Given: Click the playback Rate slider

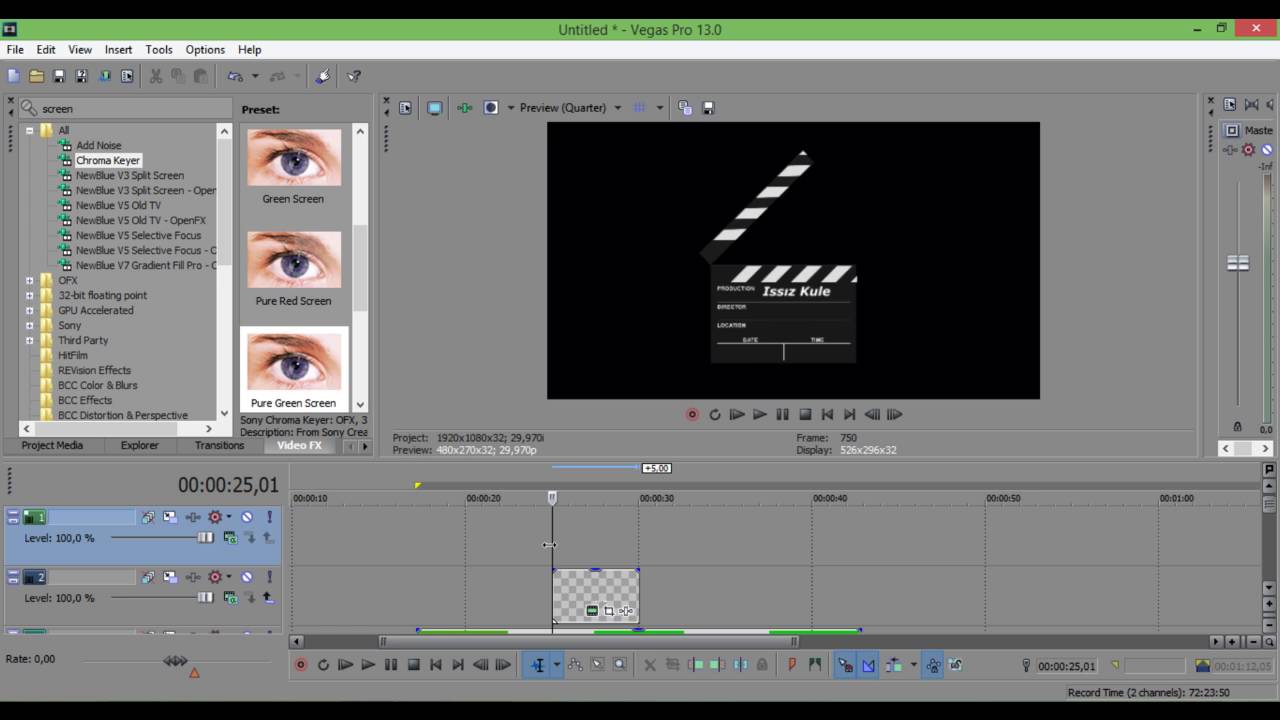Looking at the screenshot, I should click(x=175, y=661).
